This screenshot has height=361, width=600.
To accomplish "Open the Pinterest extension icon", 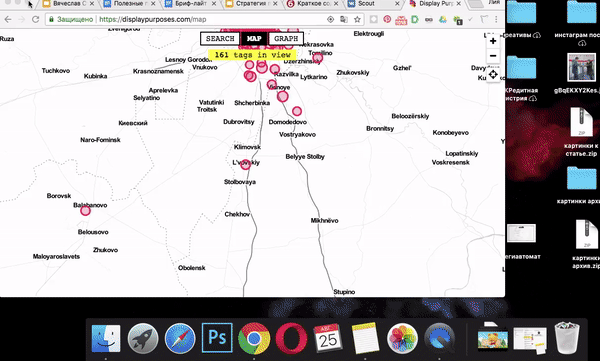I will [x=387, y=19].
